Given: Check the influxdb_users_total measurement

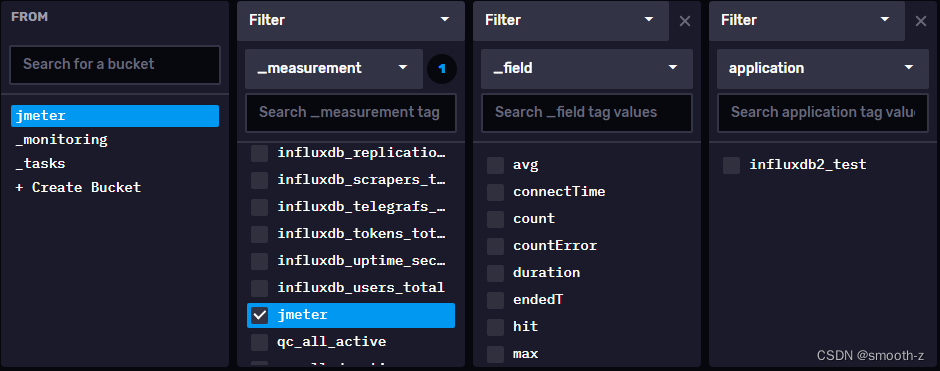Looking at the screenshot, I should coord(260,288).
